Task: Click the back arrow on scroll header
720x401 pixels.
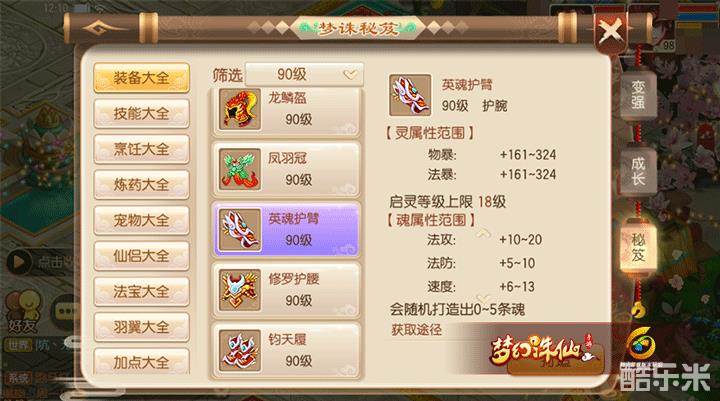Action: (105, 28)
